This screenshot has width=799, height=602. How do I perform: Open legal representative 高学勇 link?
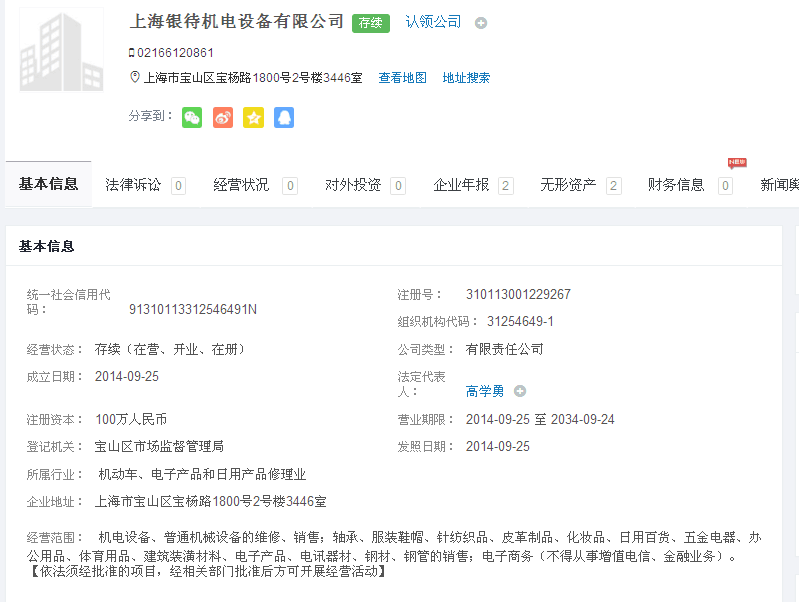tap(485, 391)
